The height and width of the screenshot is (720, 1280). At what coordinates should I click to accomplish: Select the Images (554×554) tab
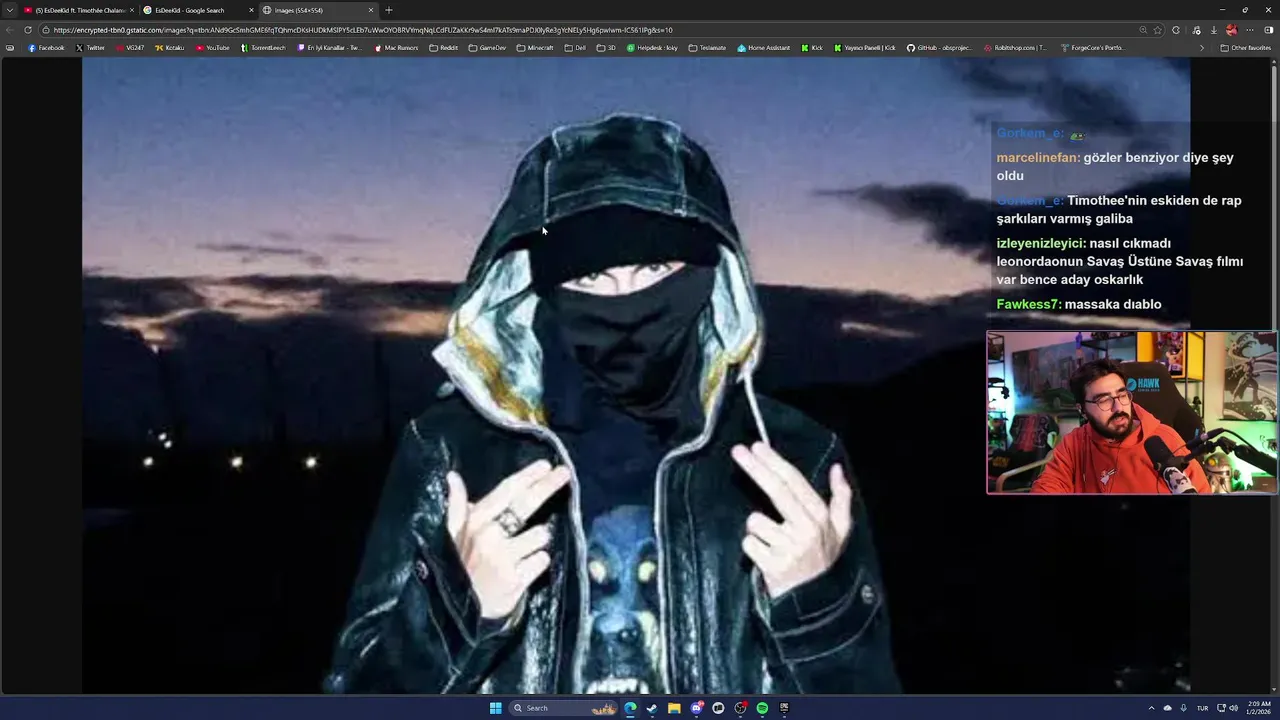point(310,10)
